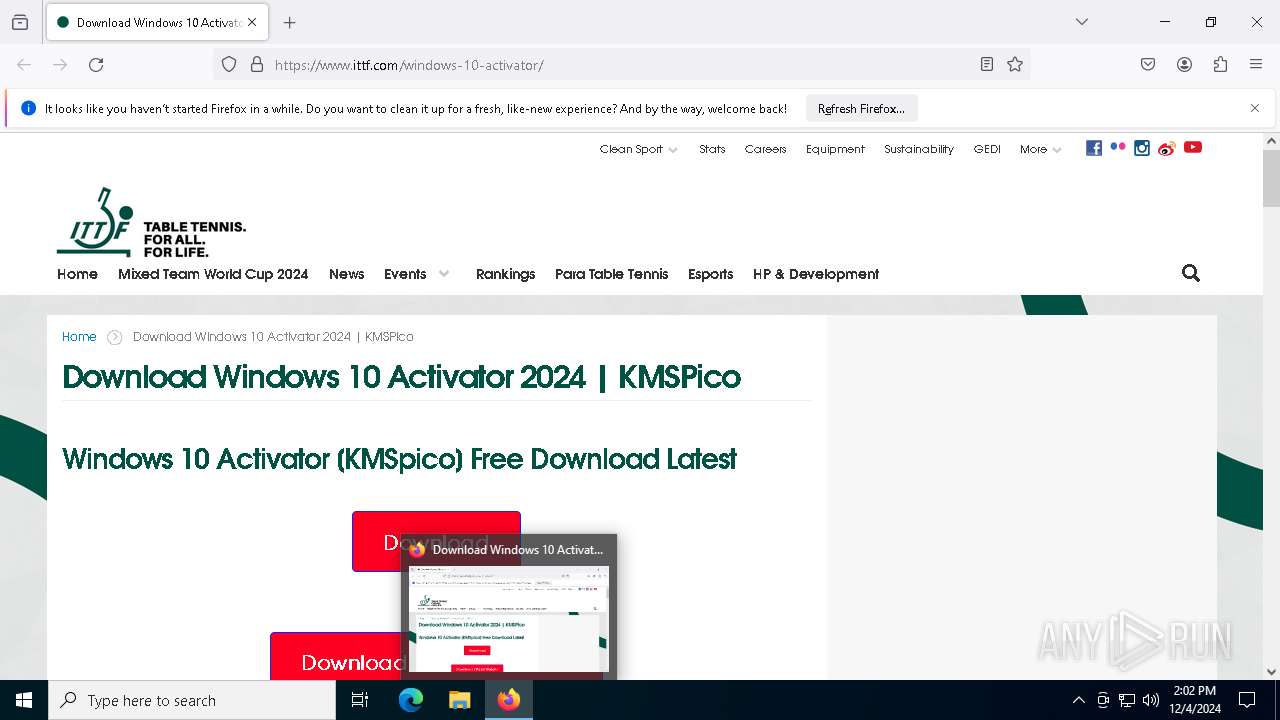Select Home in main navigation

tap(77, 274)
